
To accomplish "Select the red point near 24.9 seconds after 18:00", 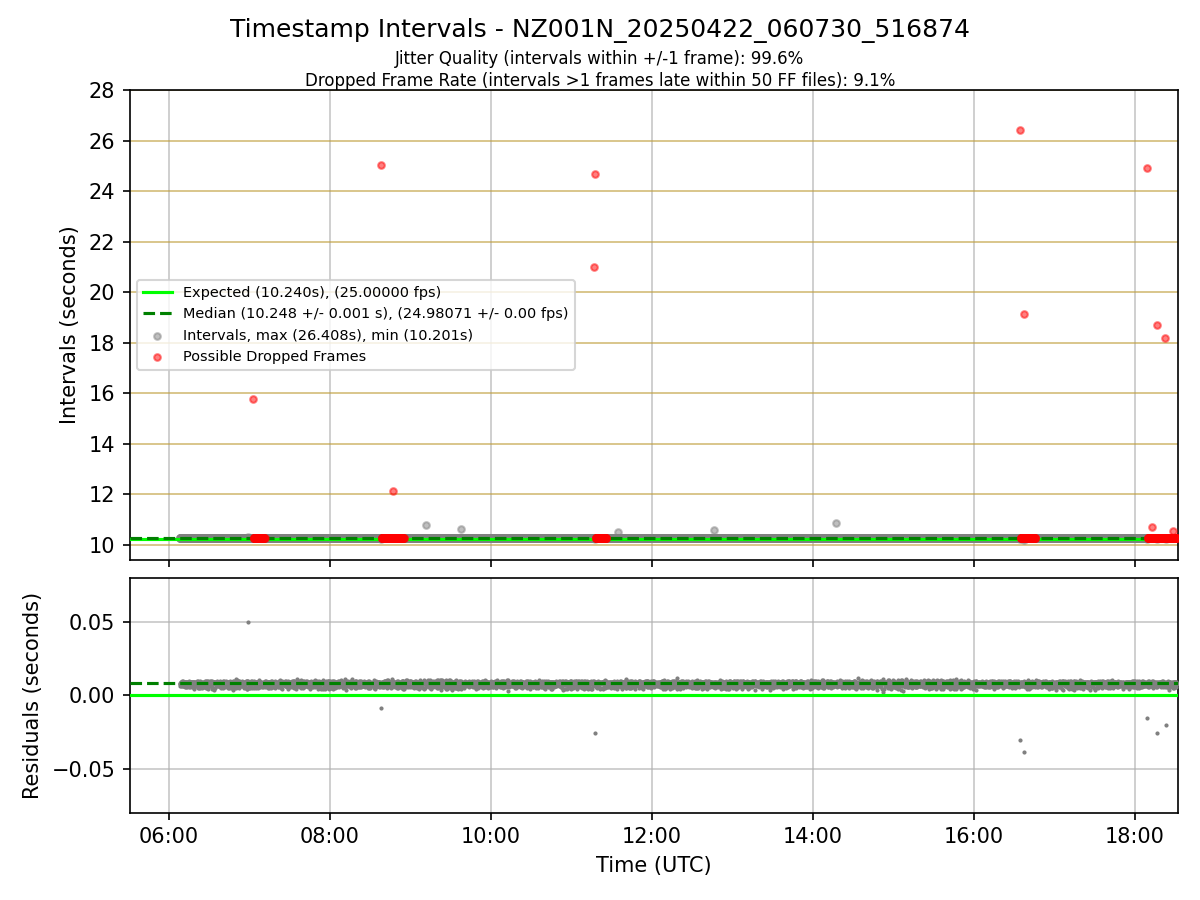I will point(1147,168).
